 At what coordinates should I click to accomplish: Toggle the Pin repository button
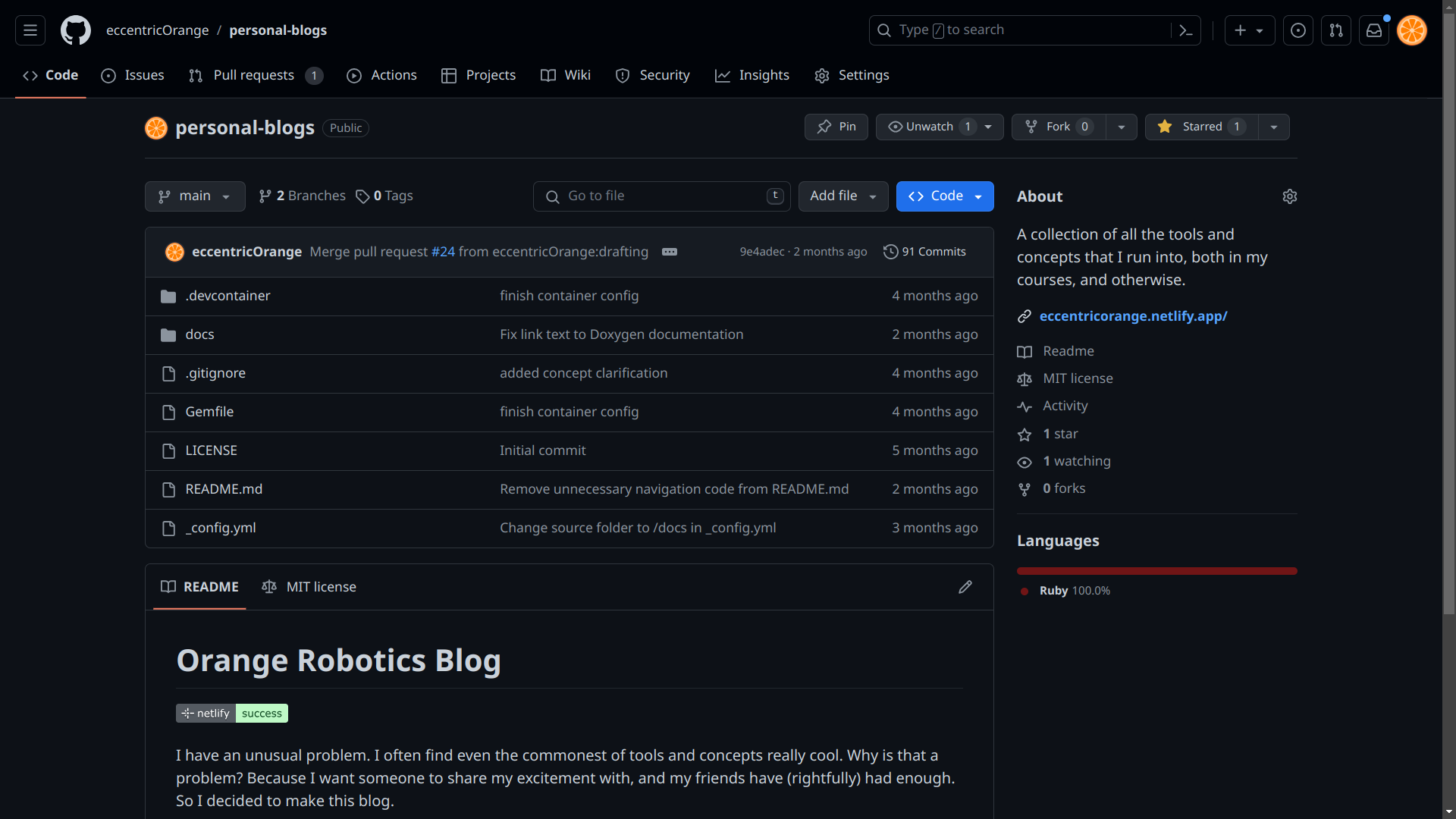836,126
